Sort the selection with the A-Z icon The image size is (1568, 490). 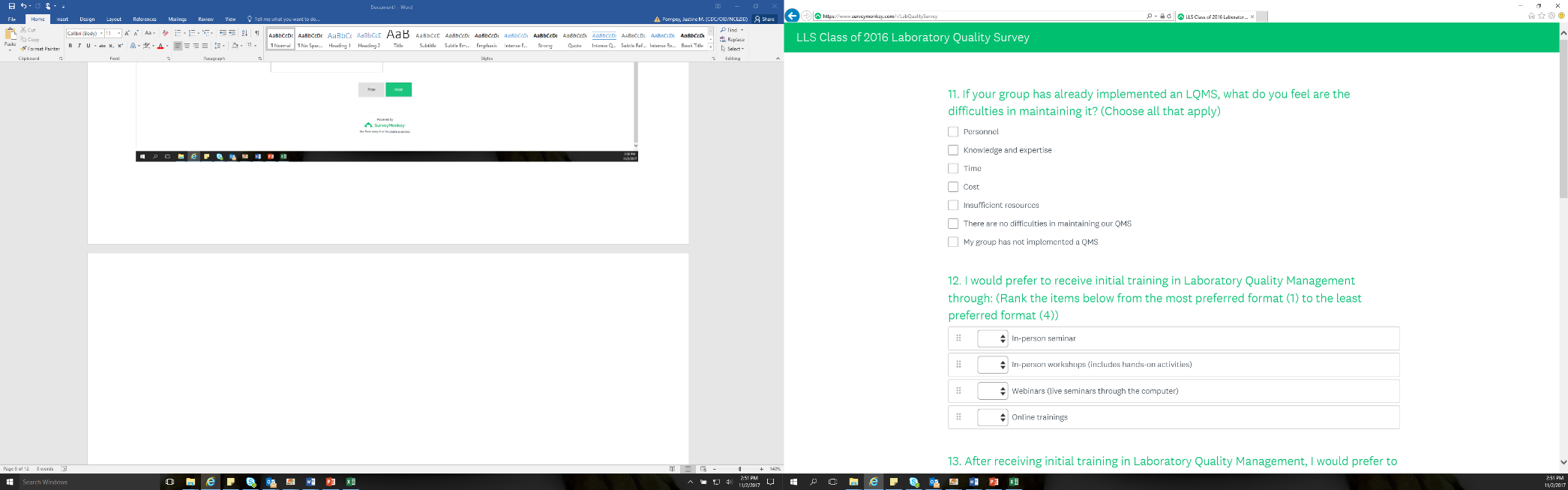[244, 33]
